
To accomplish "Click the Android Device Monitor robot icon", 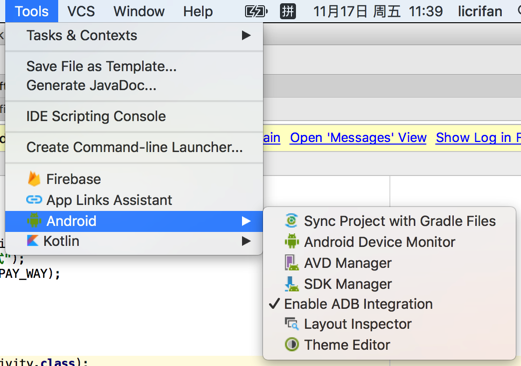I will [x=292, y=241].
